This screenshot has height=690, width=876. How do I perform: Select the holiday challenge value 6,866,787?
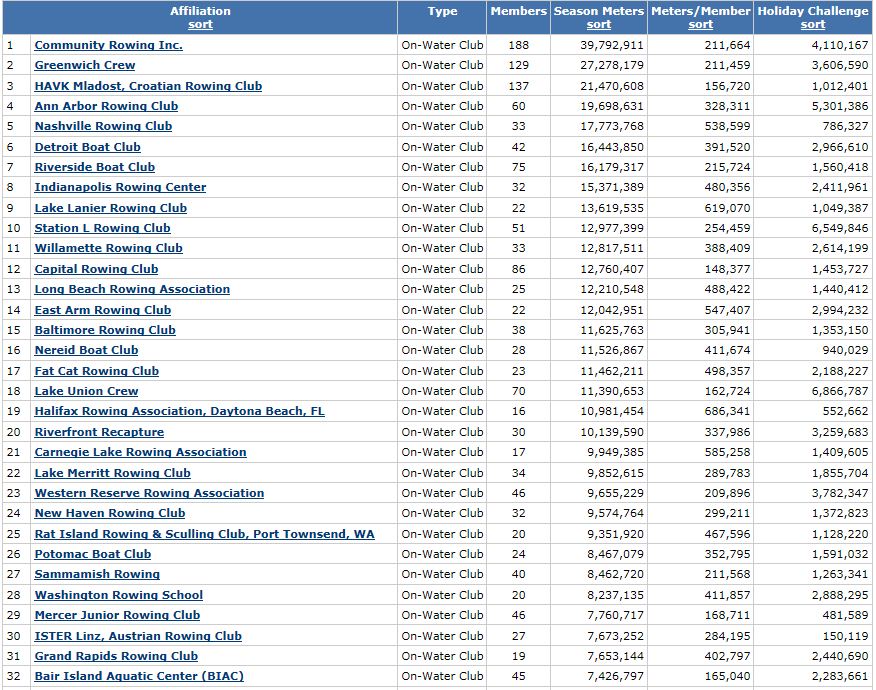840,391
